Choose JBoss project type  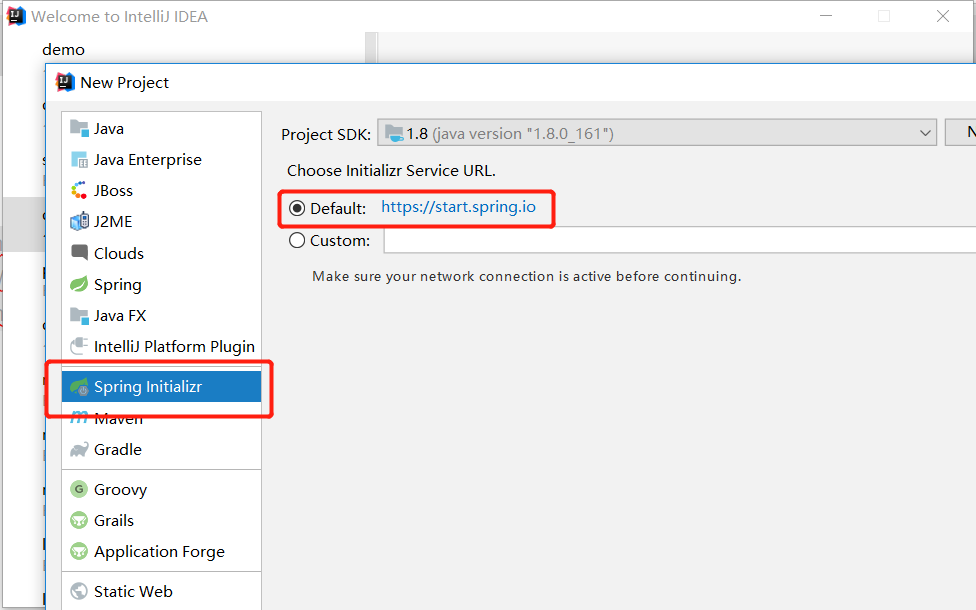(161, 190)
